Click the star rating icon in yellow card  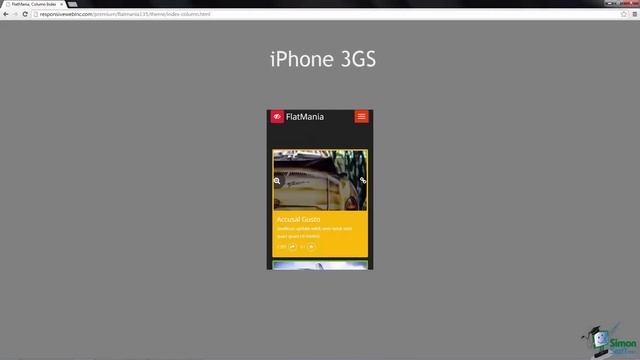pyautogui.click(x=311, y=247)
